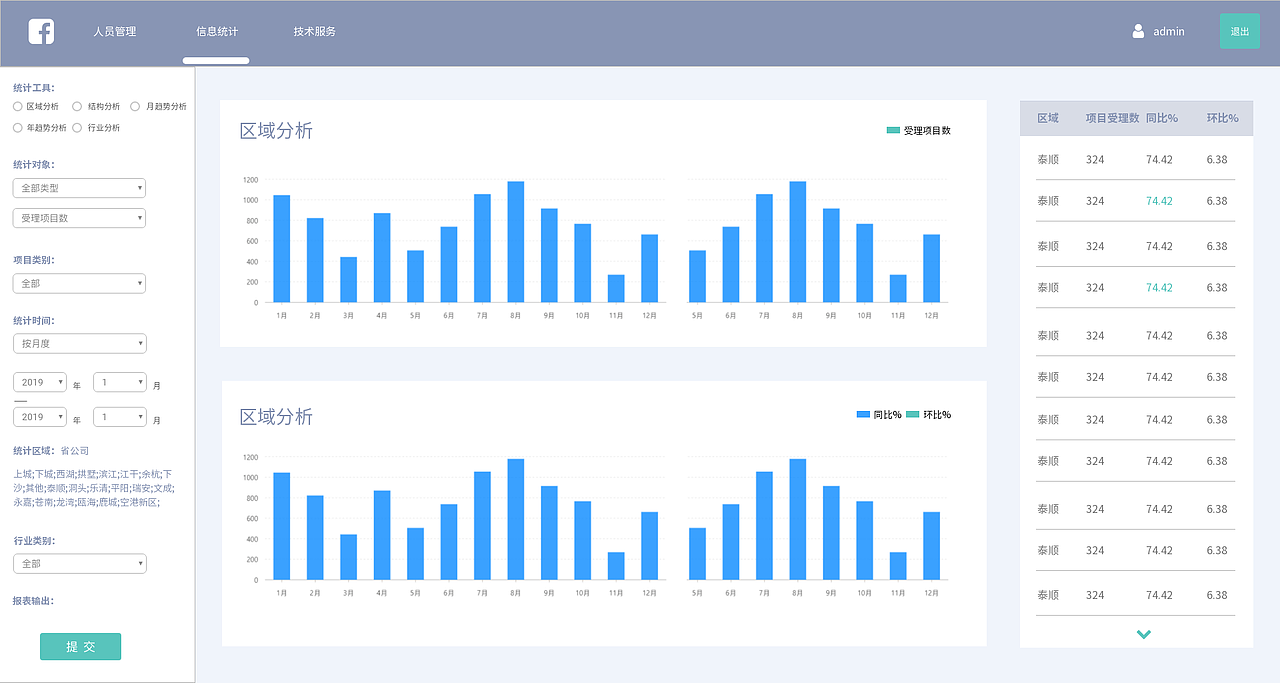Open the 全部类型 dropdown
Screen dimensions: 1280x683
(79, 188)
